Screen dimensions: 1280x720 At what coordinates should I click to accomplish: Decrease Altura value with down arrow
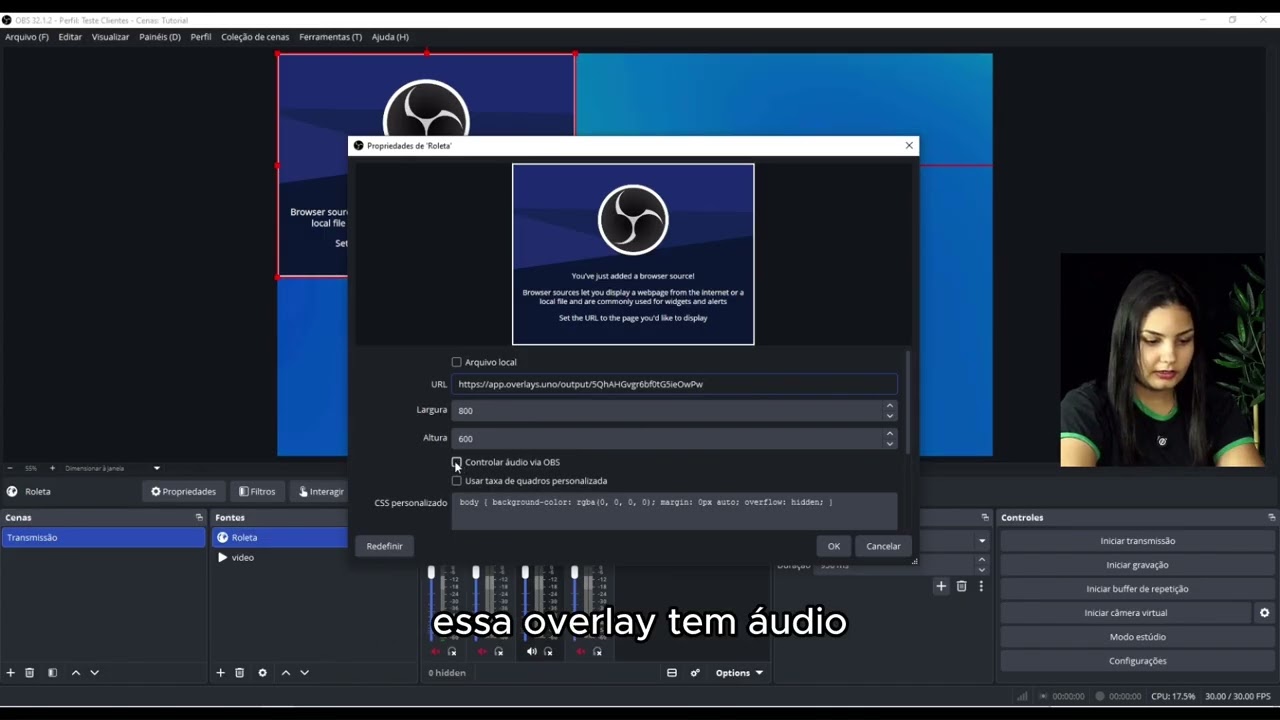pos(889,443)
